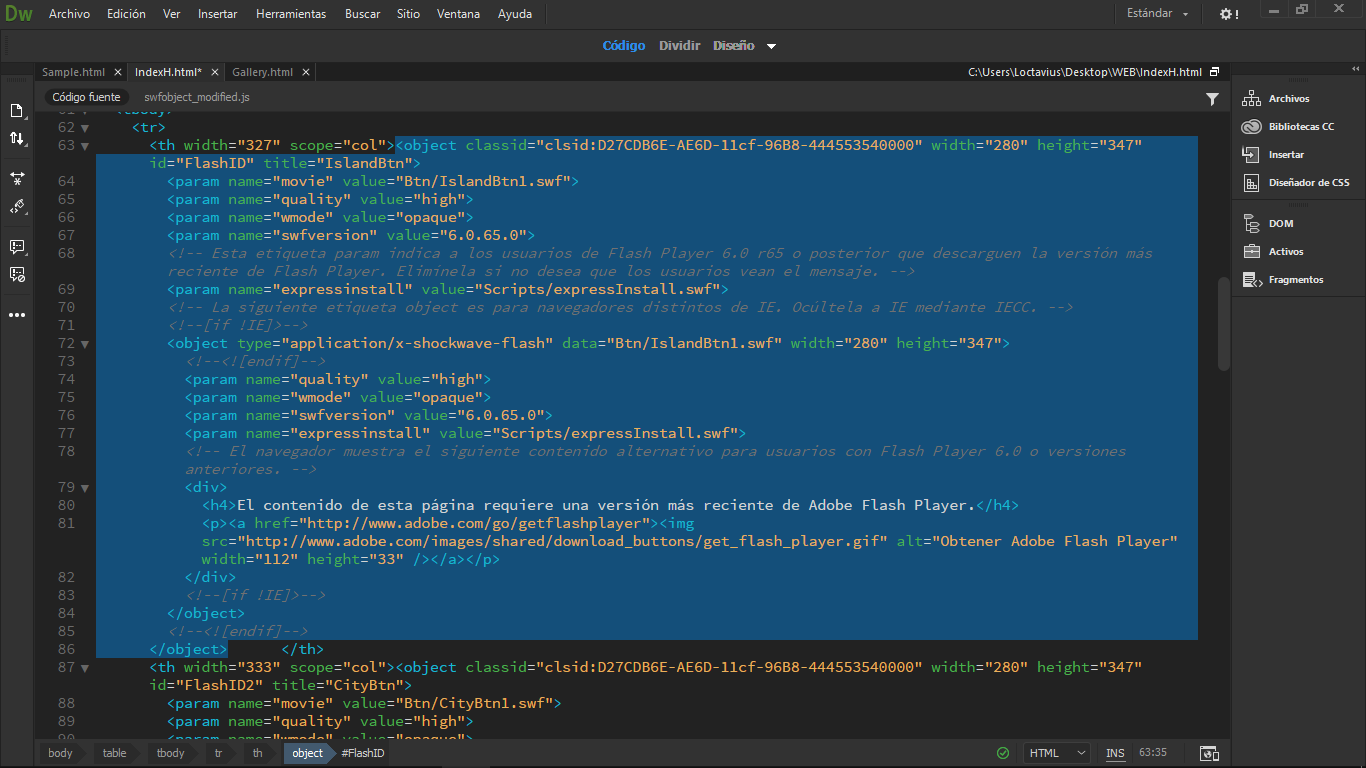Open the Ver menu
Viewport: 1366px width, 768px height.
[x=172, y=14]
